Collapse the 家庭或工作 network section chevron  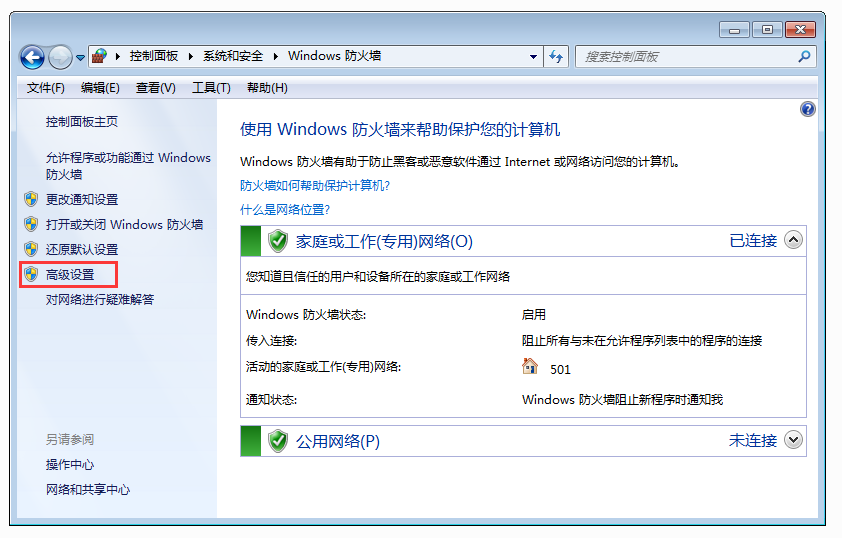[793, 240]
